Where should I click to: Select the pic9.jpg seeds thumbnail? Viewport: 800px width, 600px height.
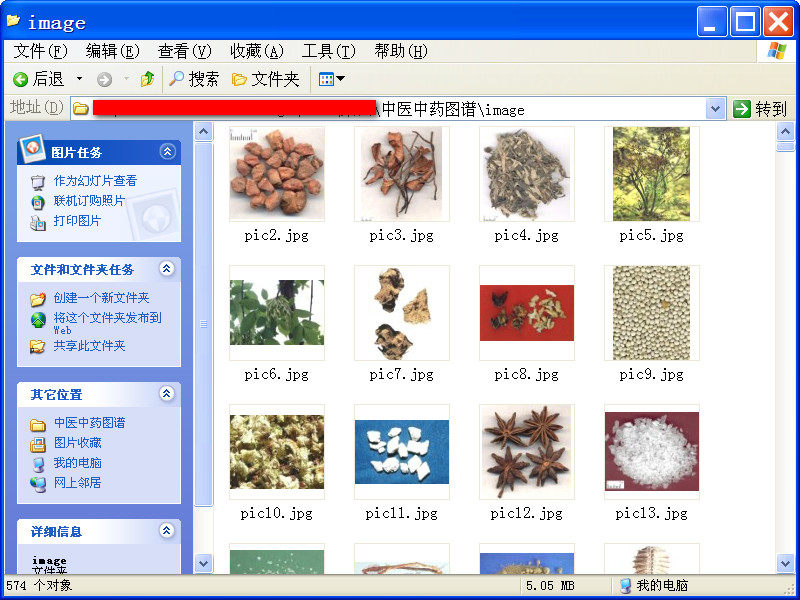(652, 312)
